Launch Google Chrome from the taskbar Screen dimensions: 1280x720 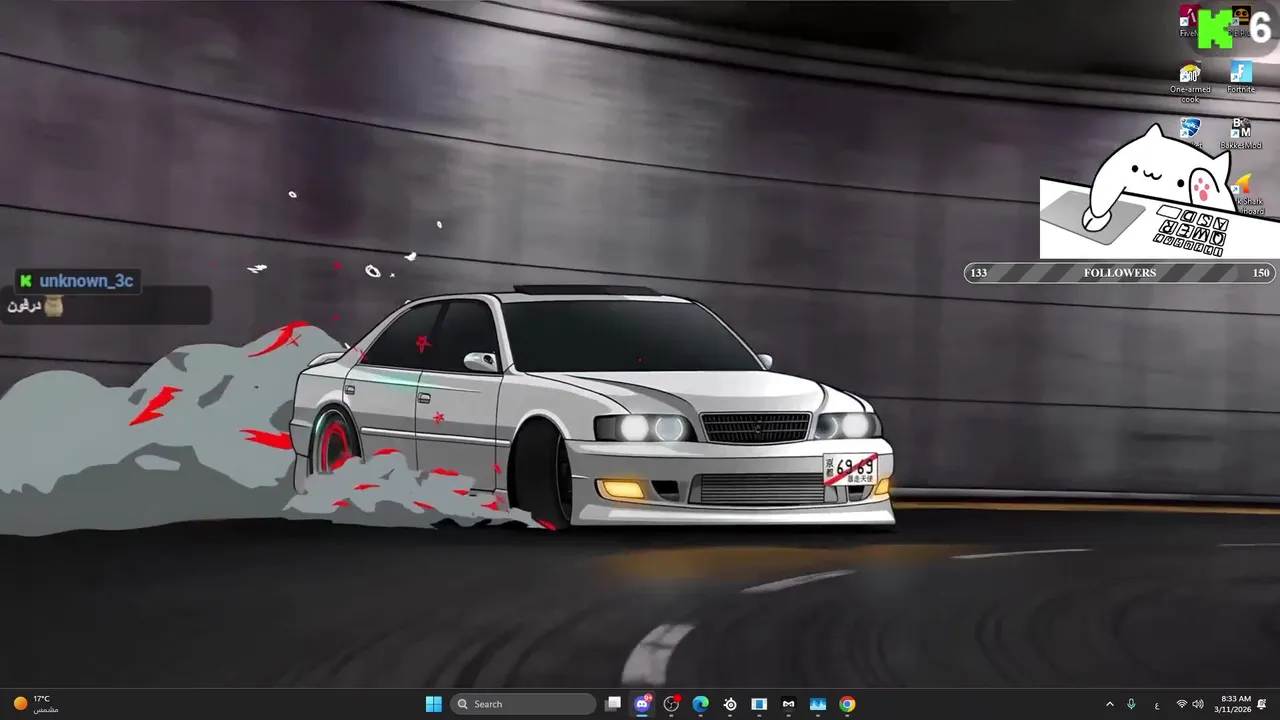coord(847,704)
